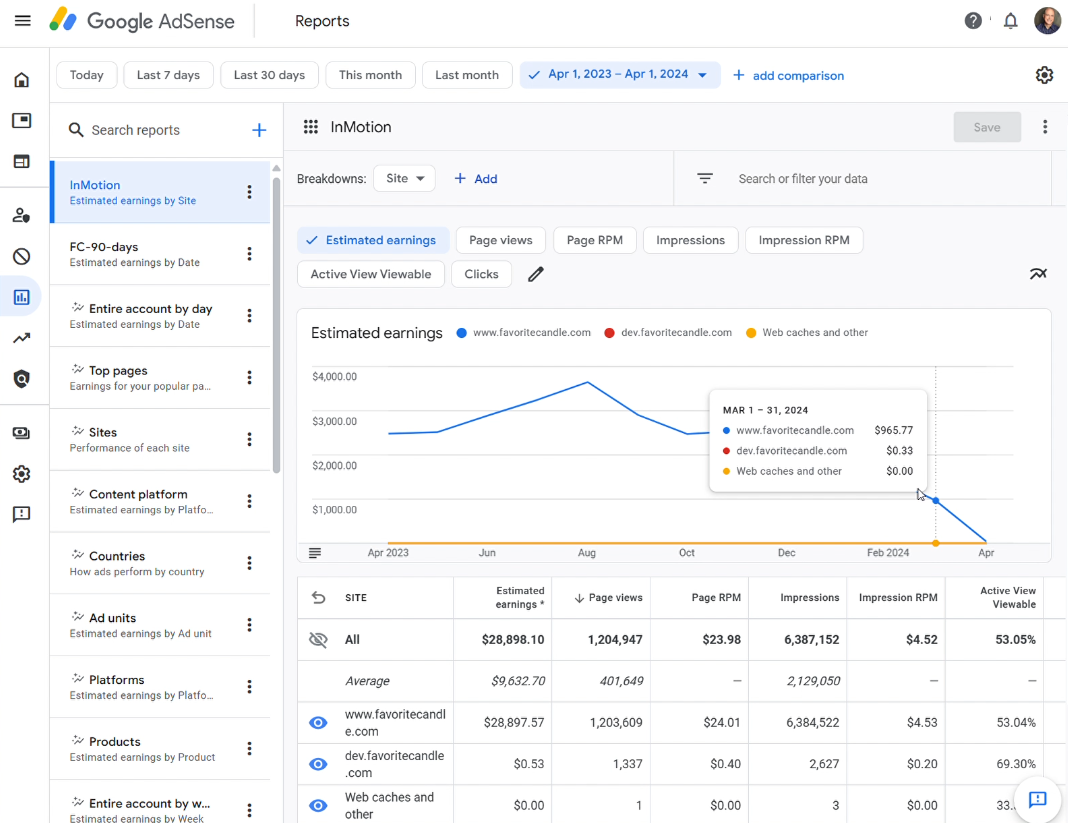Click add comparison link
The height and width of the screenshot is (823, 1068).
(x=788, y=76)
